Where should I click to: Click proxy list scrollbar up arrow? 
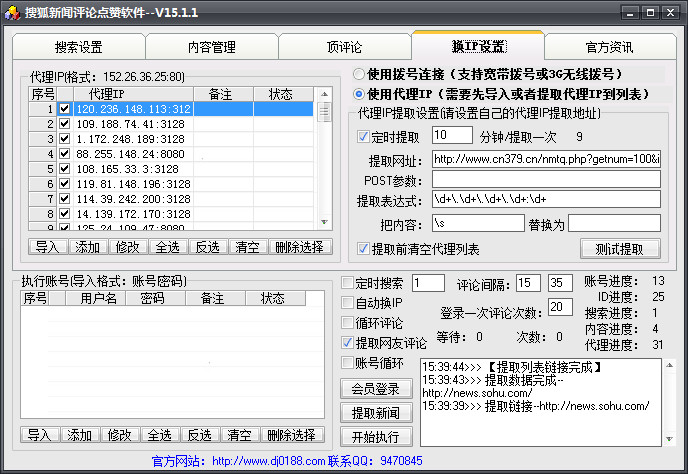pos(324,94)
